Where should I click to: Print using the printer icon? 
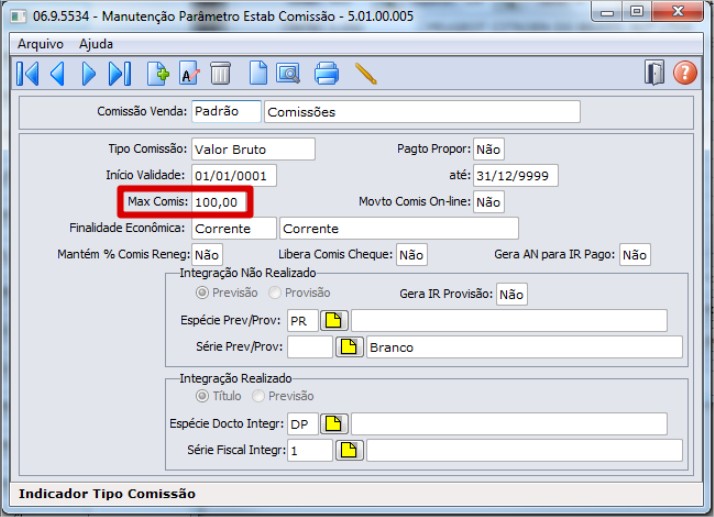pyautogui.click(x=326, y=73)
